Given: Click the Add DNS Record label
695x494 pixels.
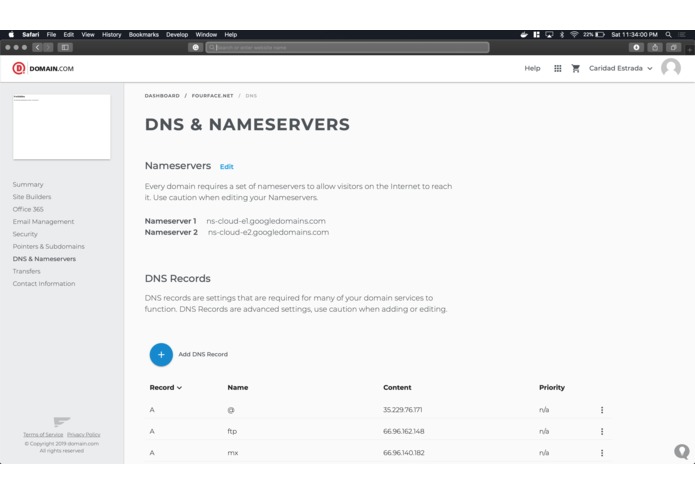Looking at the screenshot, I should coord(203,354).
